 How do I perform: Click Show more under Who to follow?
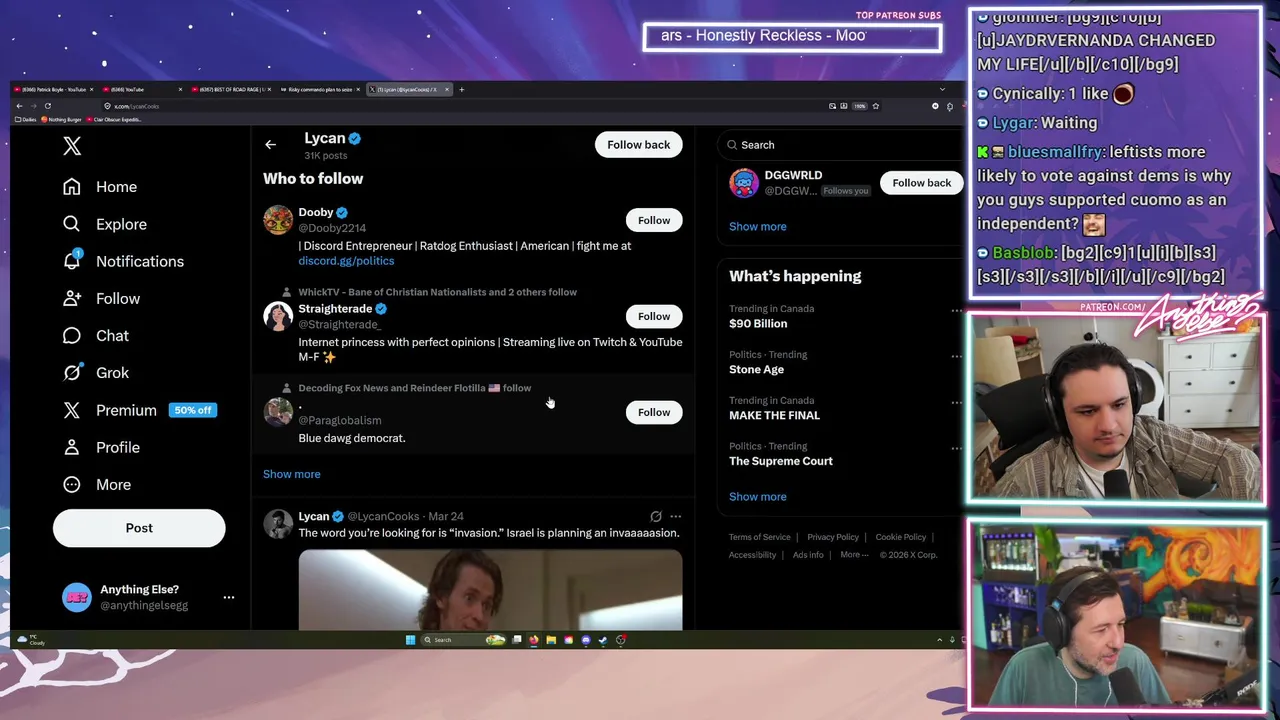(x=292, y=474)
